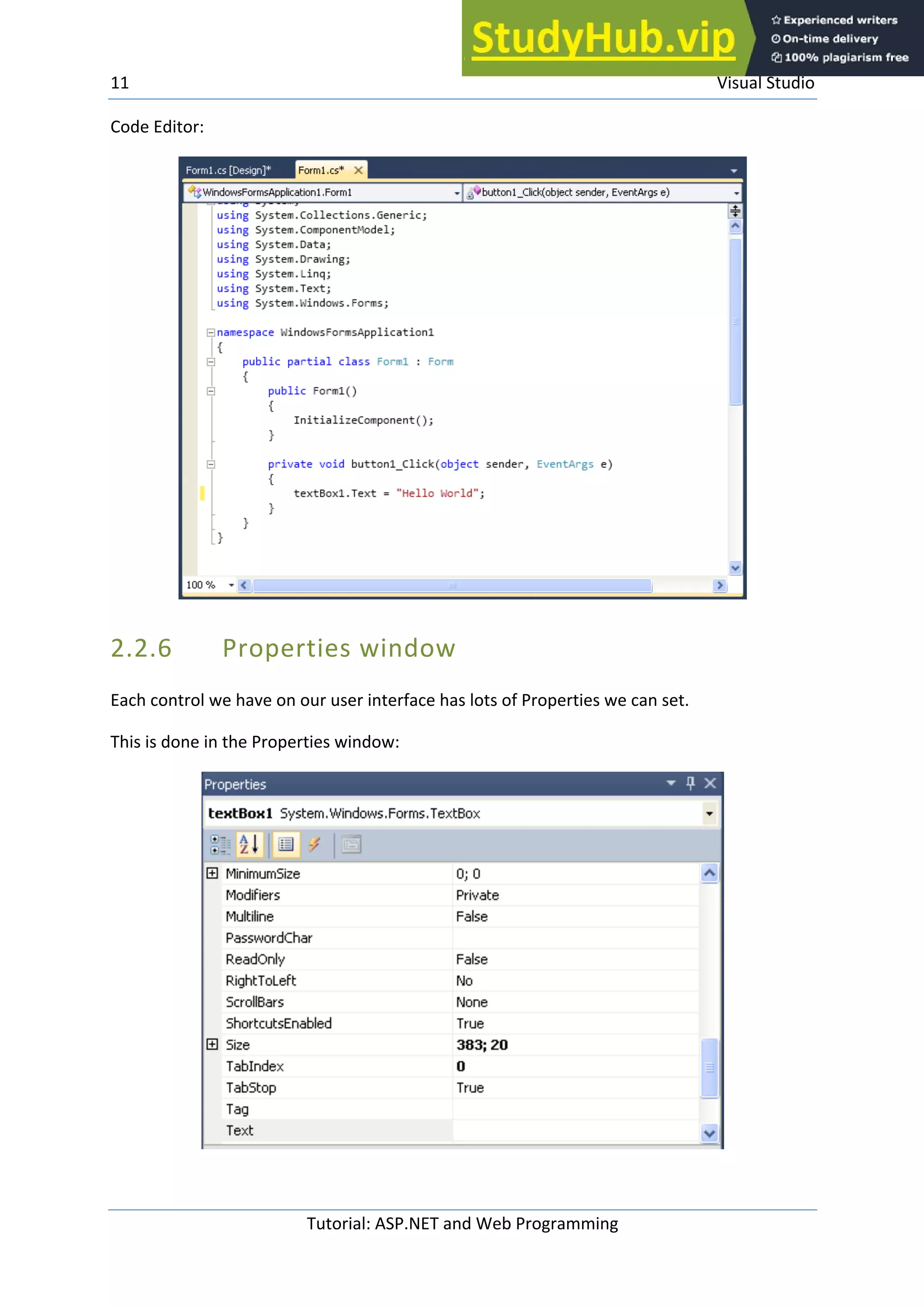Open Properties window position menu arrow
The width and height of the screenshot is (924, 1308).
(x=671, y=784)
